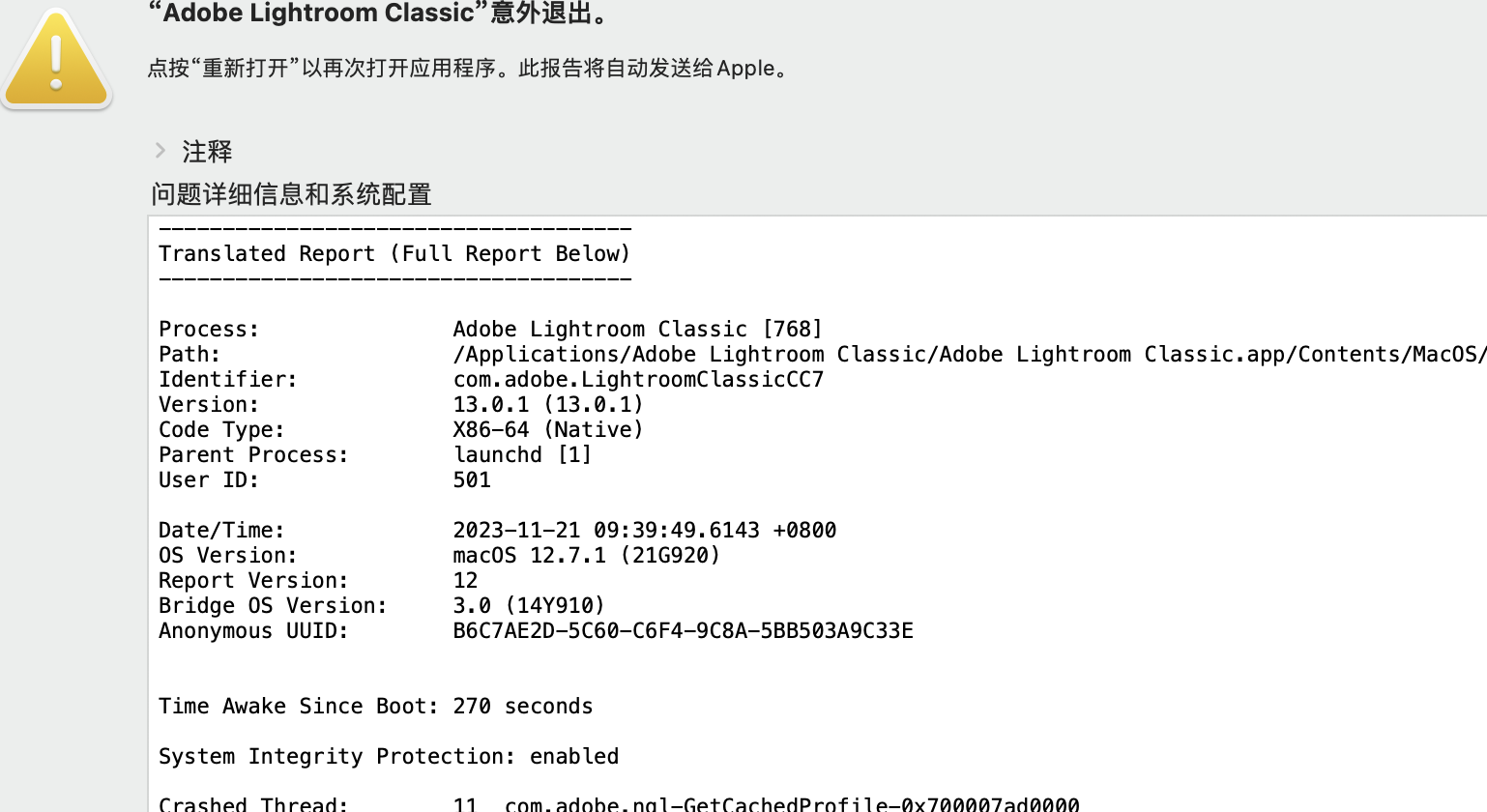The height and width of the screenshot is (812, 1487).
Task: Click the "Adobe Lightroom Classic" 意外退出 title
Action: [x=379, y=14]
